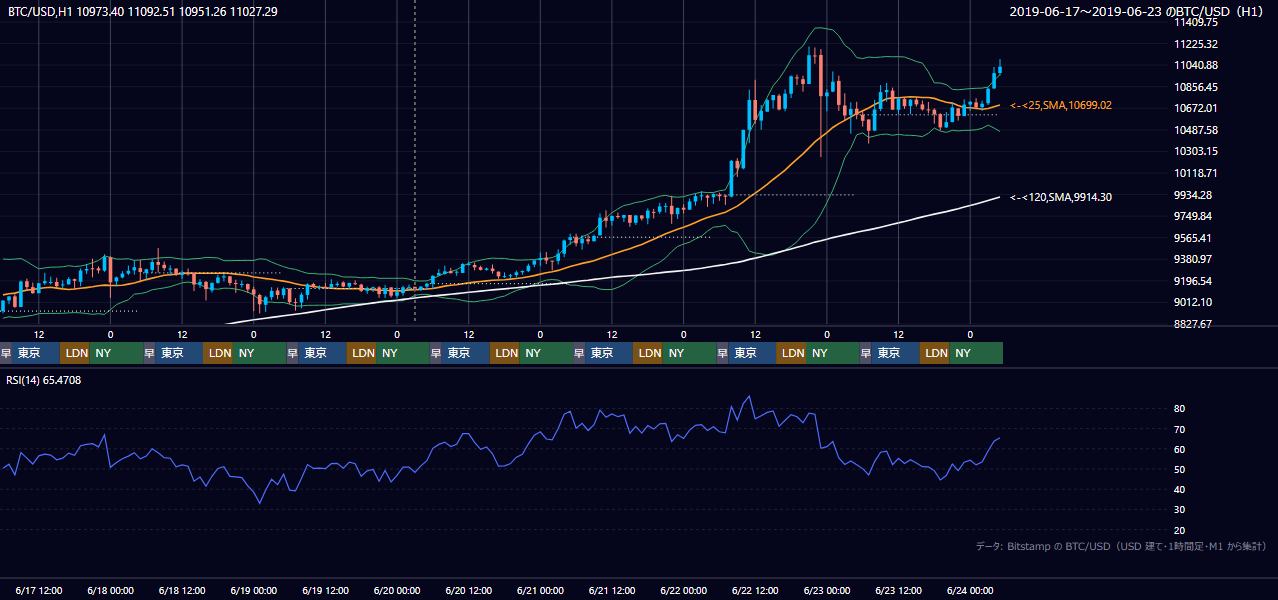
Task: Click date axis label 6/21 00:00
Action: [540, 590]
